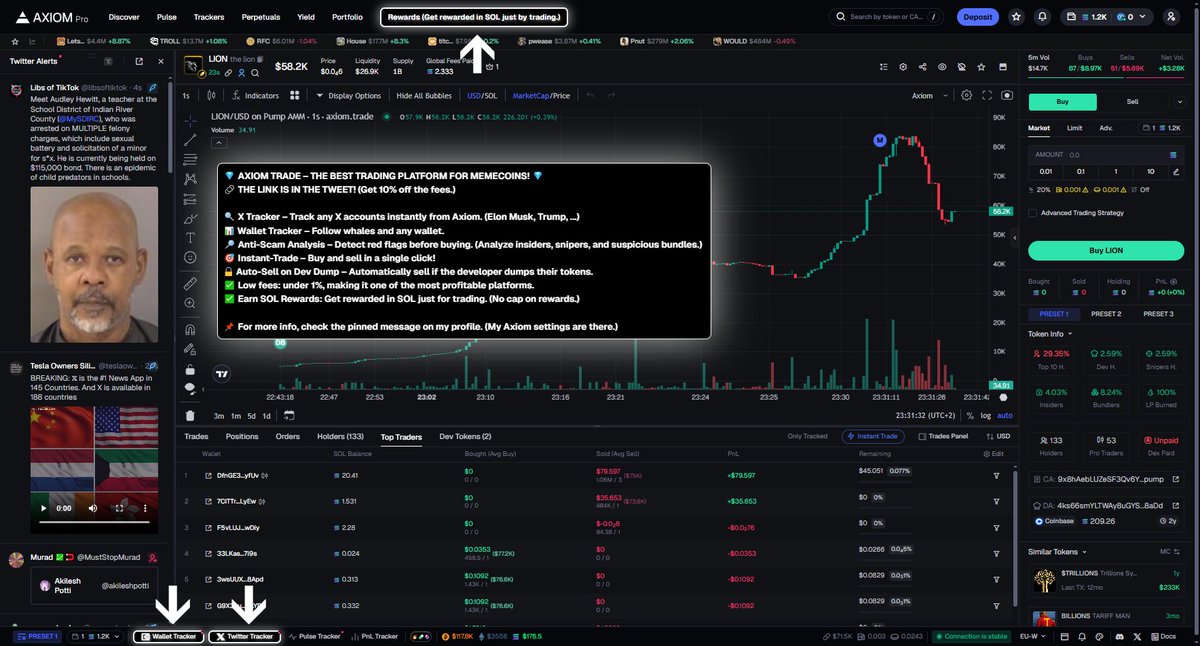Take chart snapshot with camera icon
This screenshot has width=1200, height=646.
click(x=1006, y=96)
